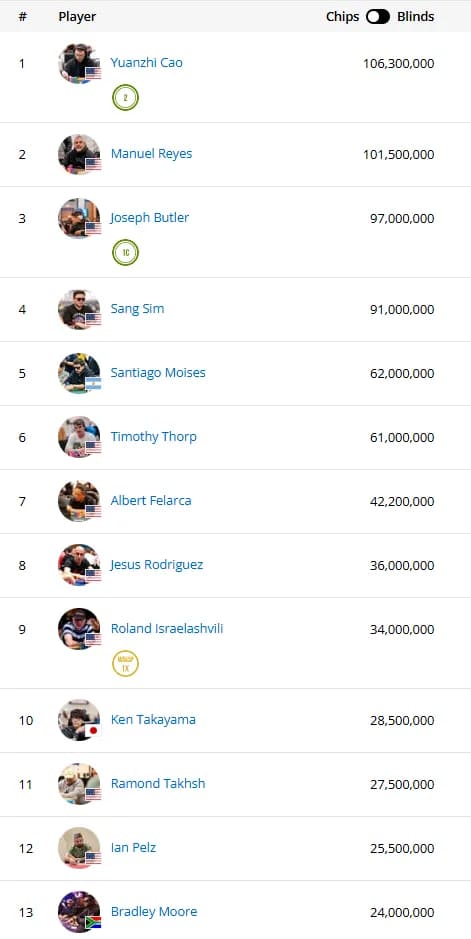Click Ken Takayama's avatar with Japan flag
The height and width of the screenshot is (939, 471).
click(79, 720)
